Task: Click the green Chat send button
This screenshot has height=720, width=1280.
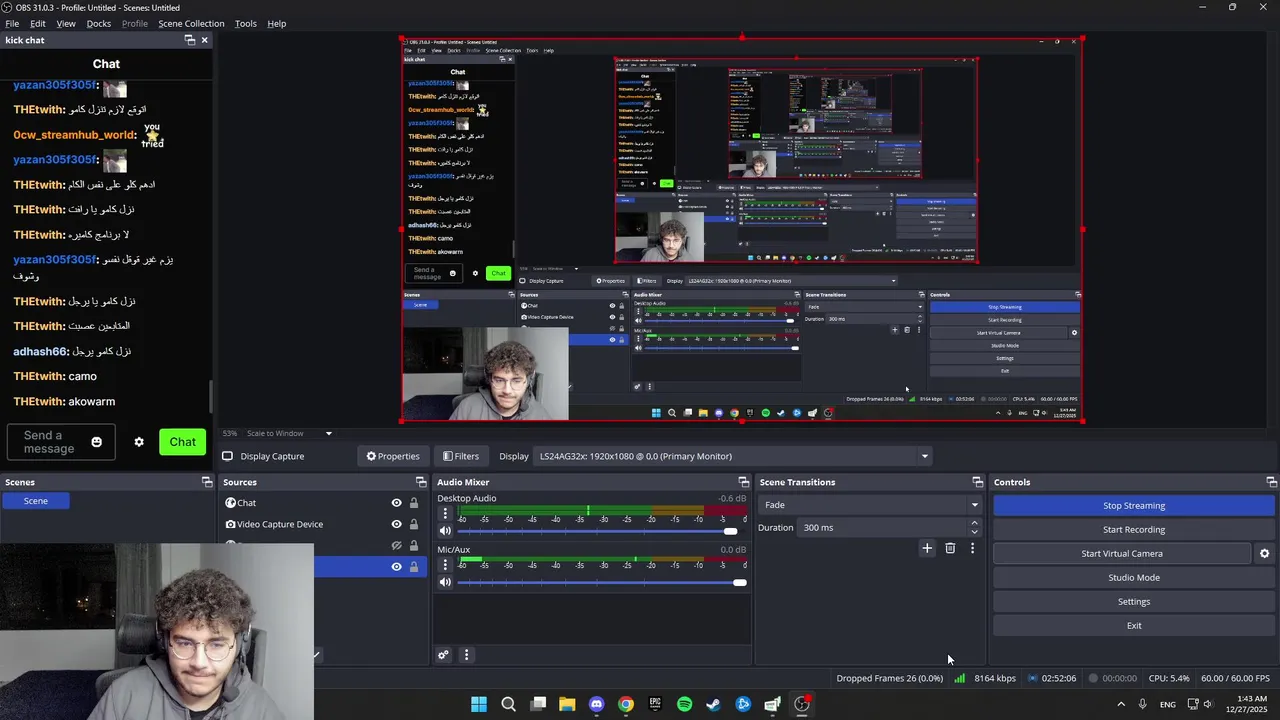Action: coord(182,442)
